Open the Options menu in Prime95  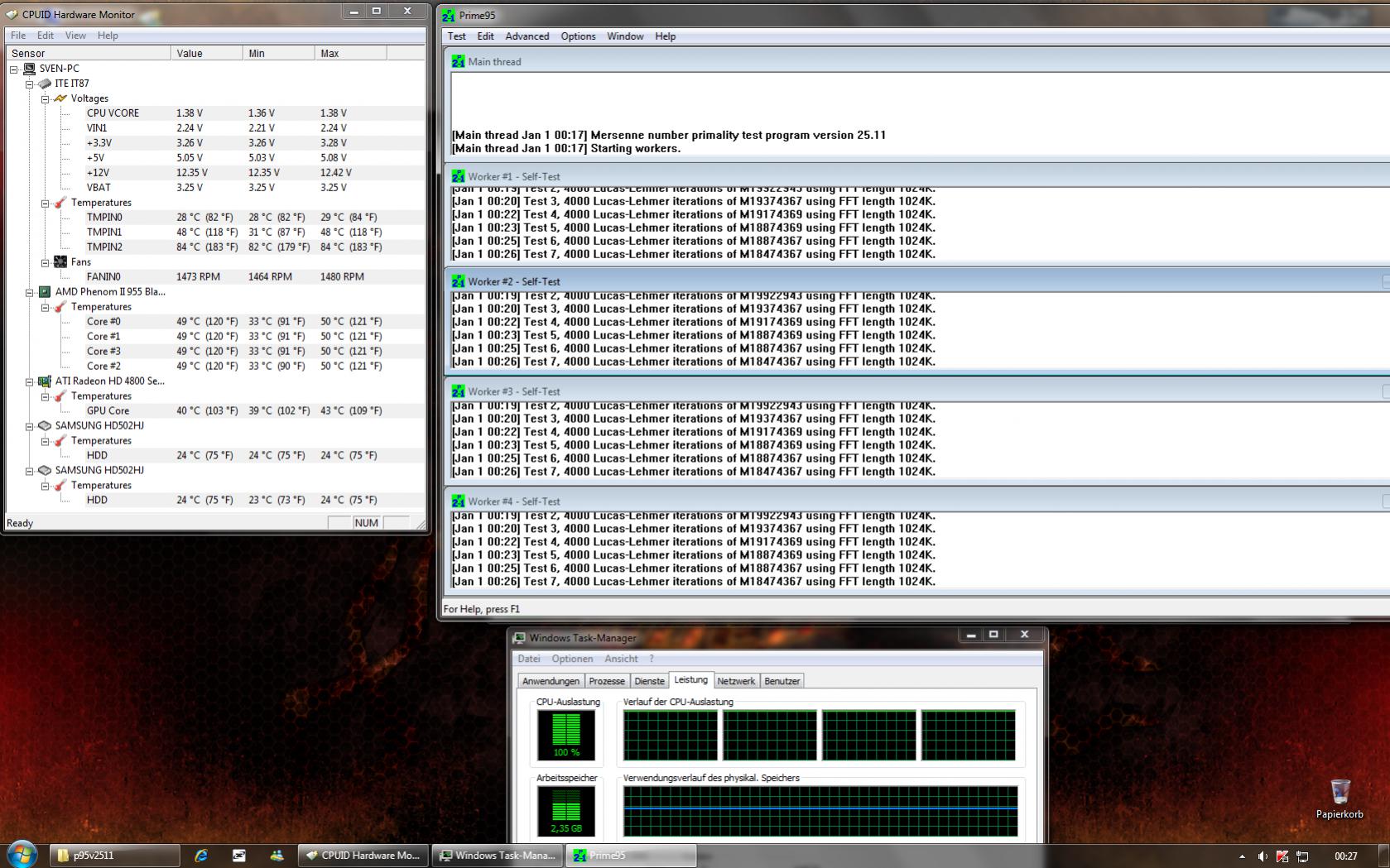[578, 36]
